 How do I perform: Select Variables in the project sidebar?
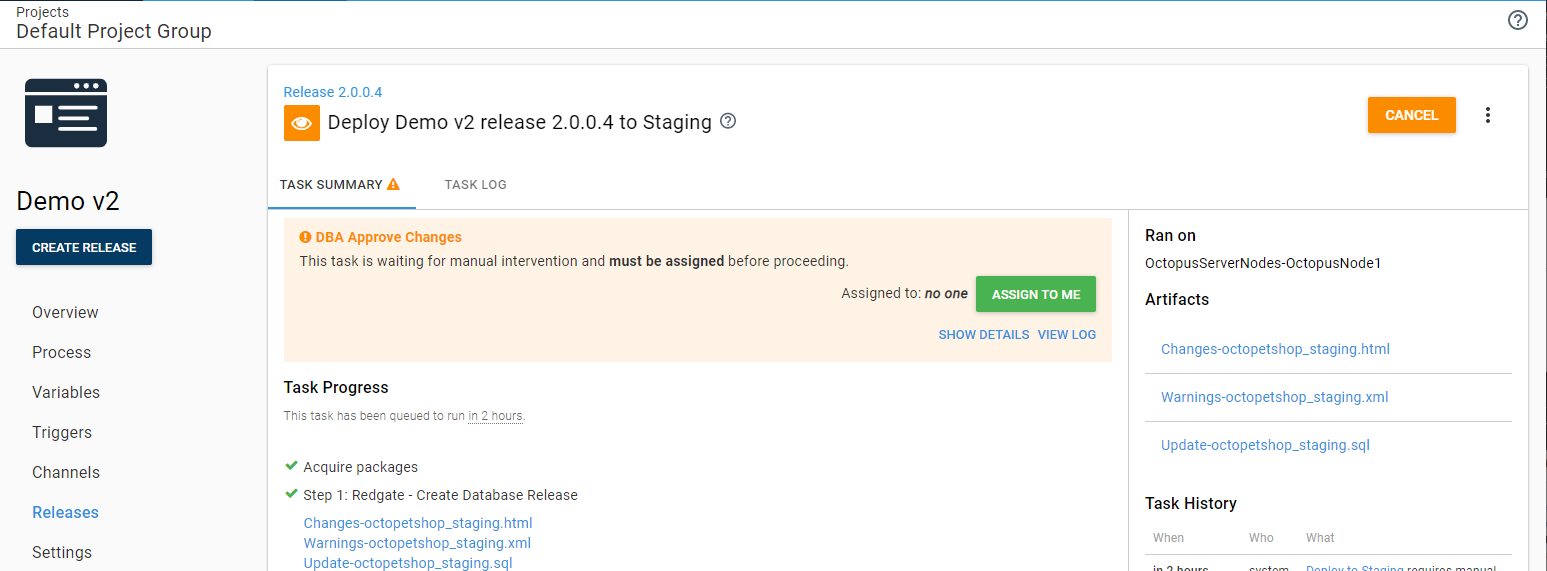(66, 392)
